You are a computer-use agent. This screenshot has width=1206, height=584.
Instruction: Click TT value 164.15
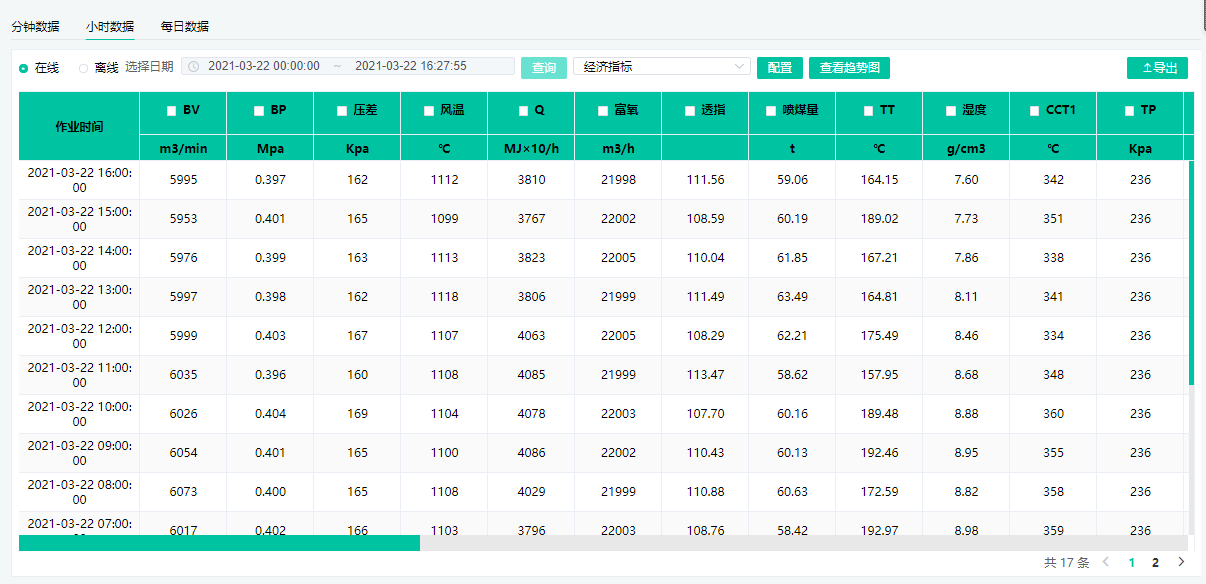tap(879, 180)
